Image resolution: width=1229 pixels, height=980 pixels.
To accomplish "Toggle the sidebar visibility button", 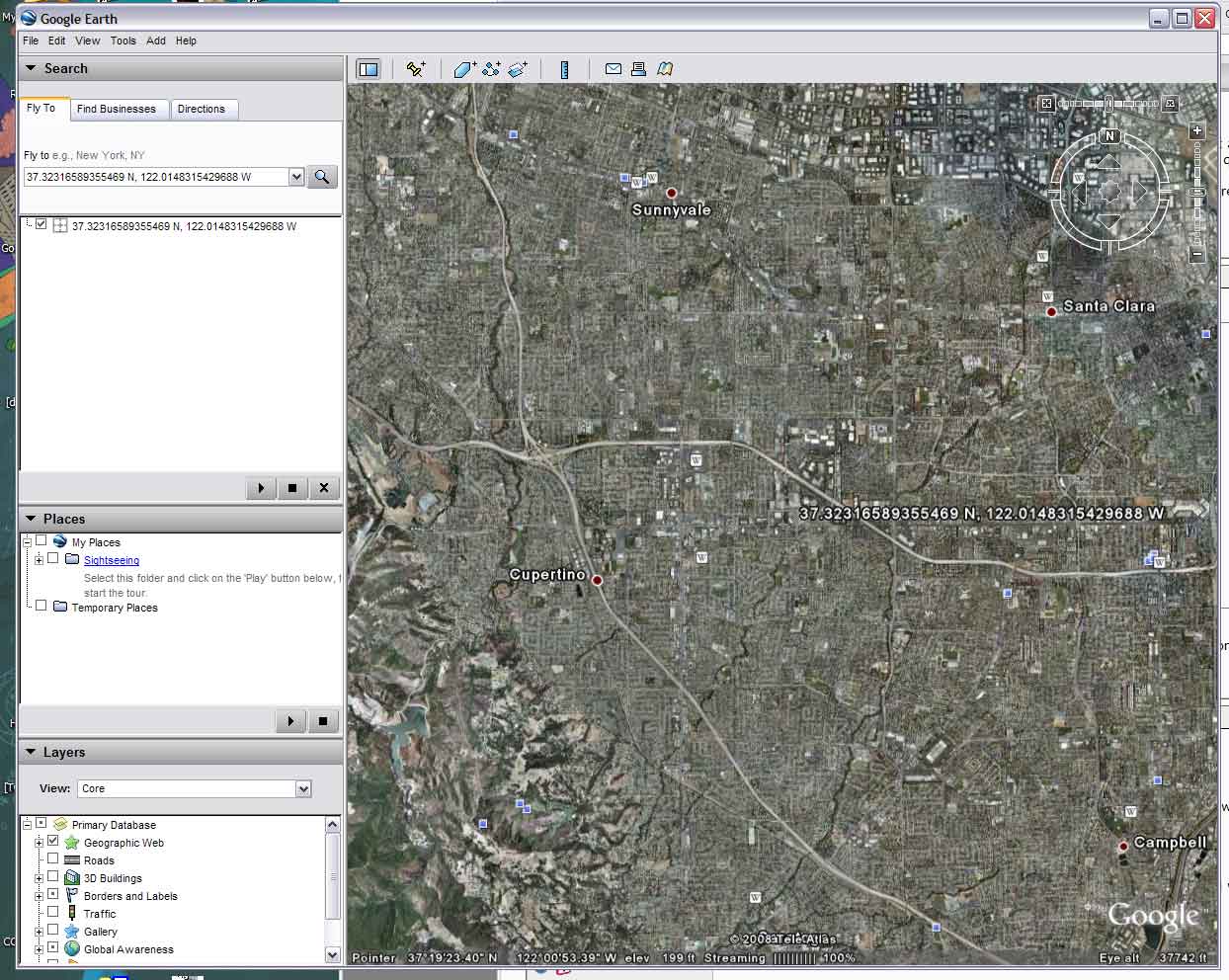I will point(369,69).
